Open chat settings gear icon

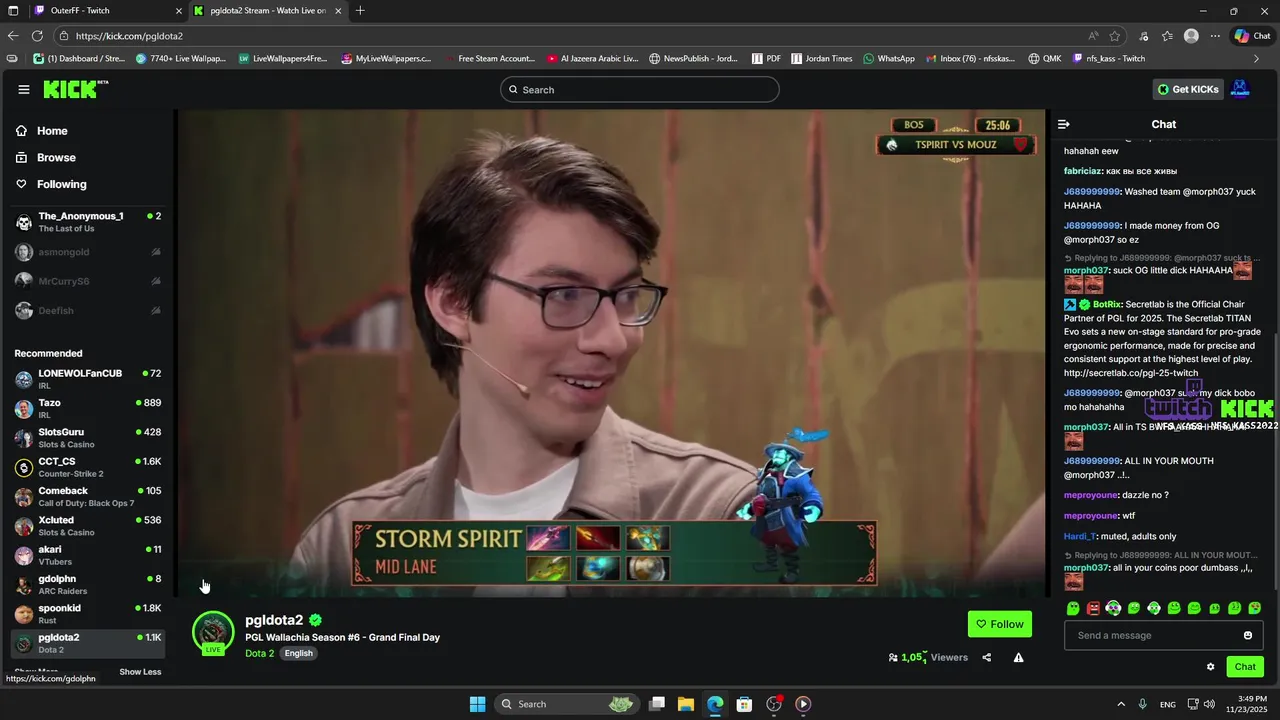tap(1210, 667)
